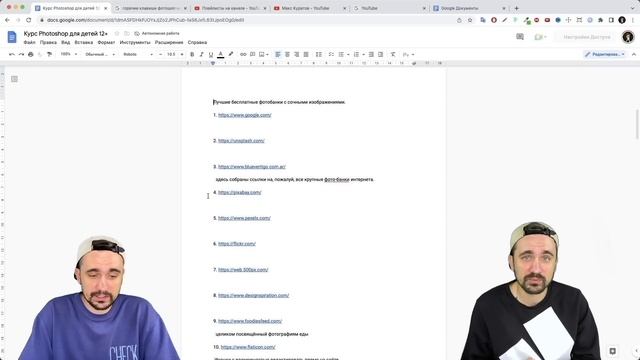Reload the page in Chrome

tap(29, 20)
